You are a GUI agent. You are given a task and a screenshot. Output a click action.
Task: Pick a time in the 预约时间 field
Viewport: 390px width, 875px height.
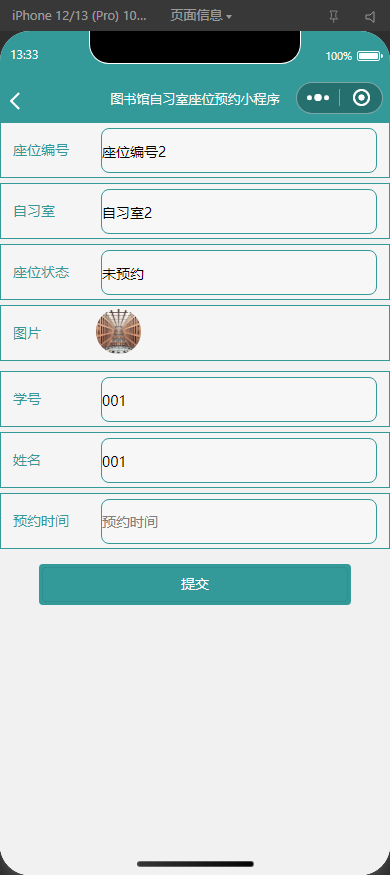point(239,521)
